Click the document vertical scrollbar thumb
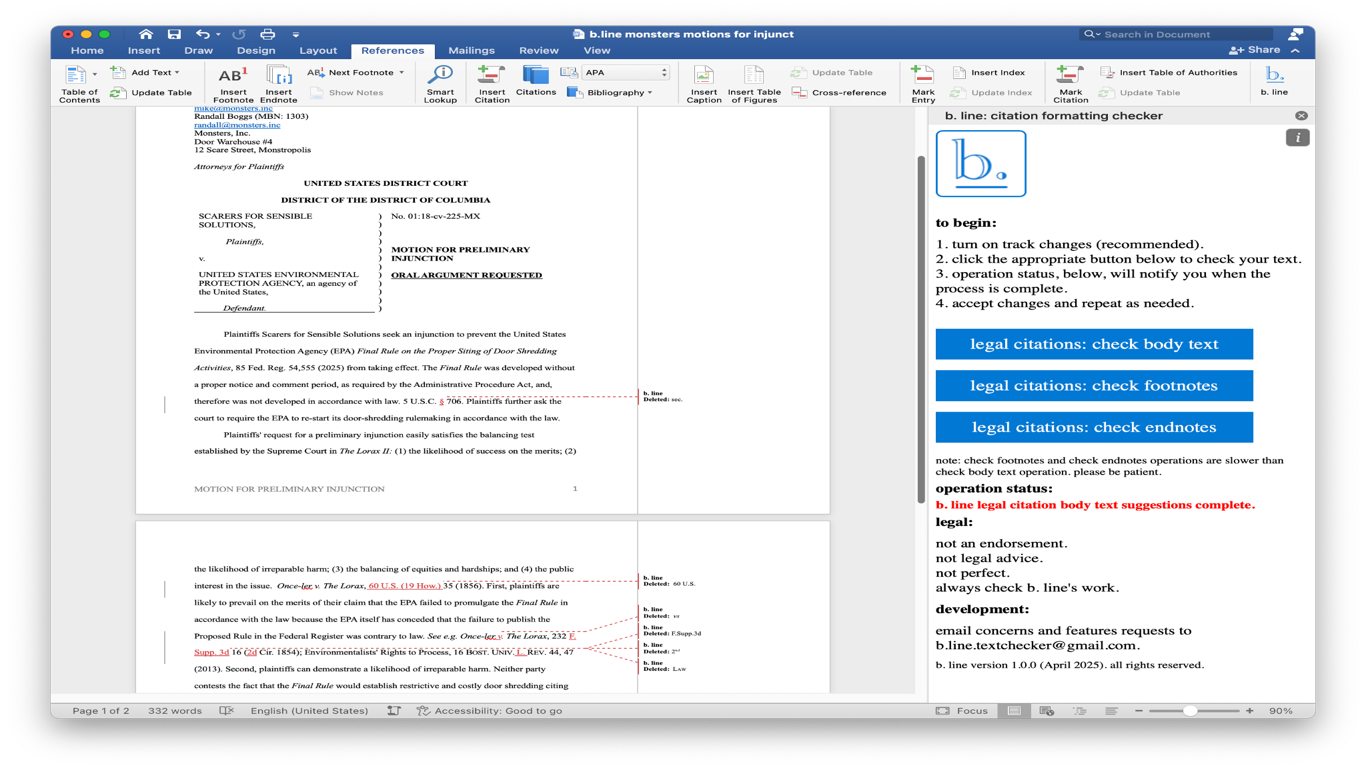Viewport: 1366px width, 768px height. click(921, 330)
